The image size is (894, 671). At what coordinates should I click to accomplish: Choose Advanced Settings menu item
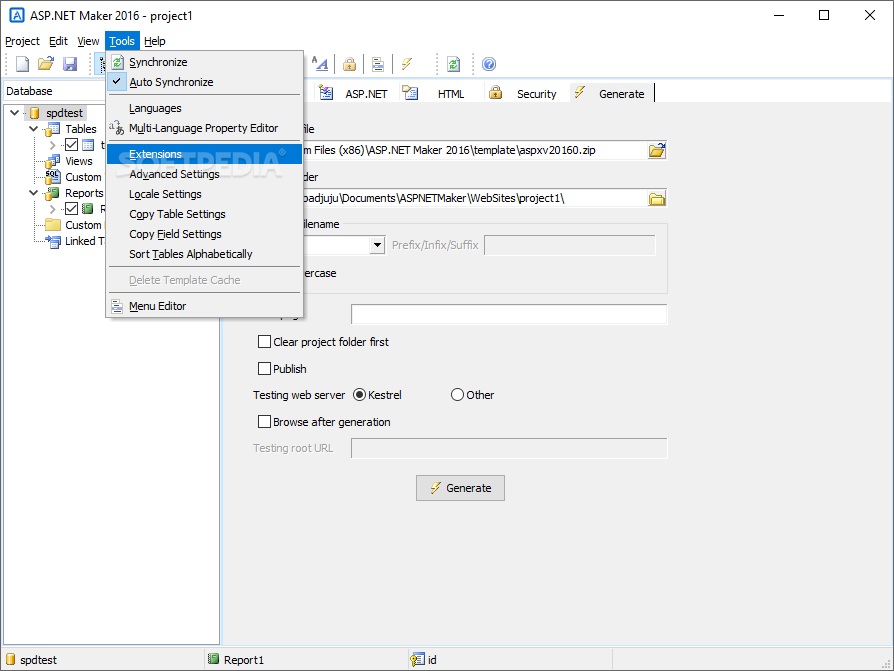(x=204, y=174)
